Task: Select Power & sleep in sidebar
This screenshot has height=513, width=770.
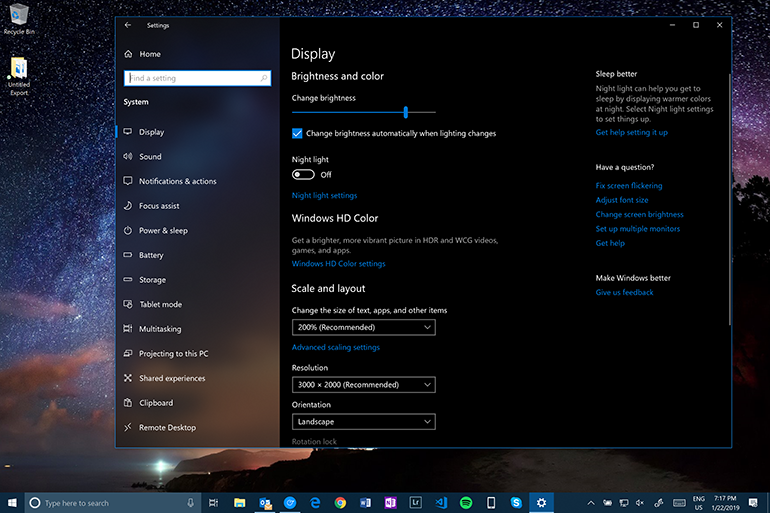Action: point(162,231)
